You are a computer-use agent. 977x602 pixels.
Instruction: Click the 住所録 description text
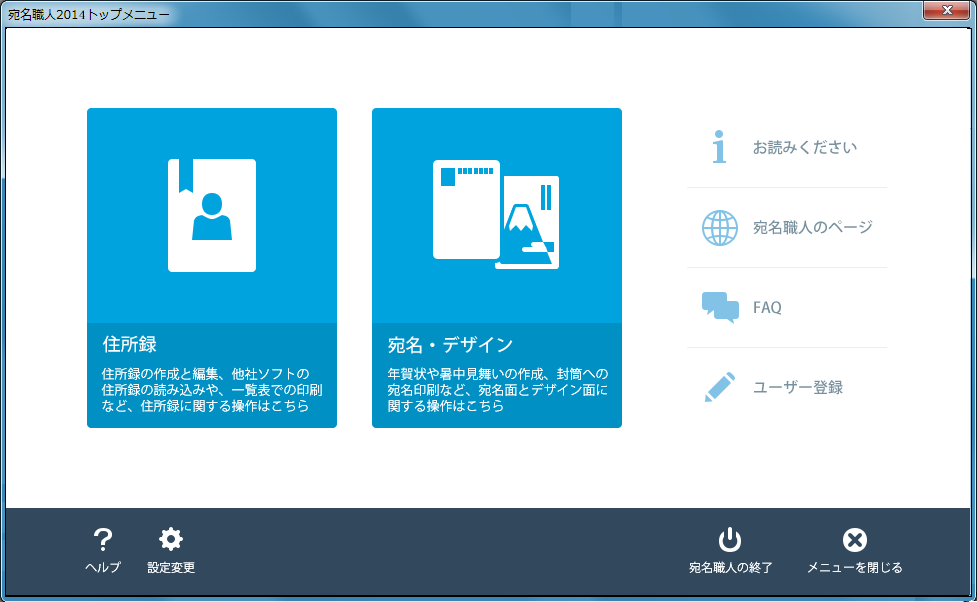pos(212,390)
